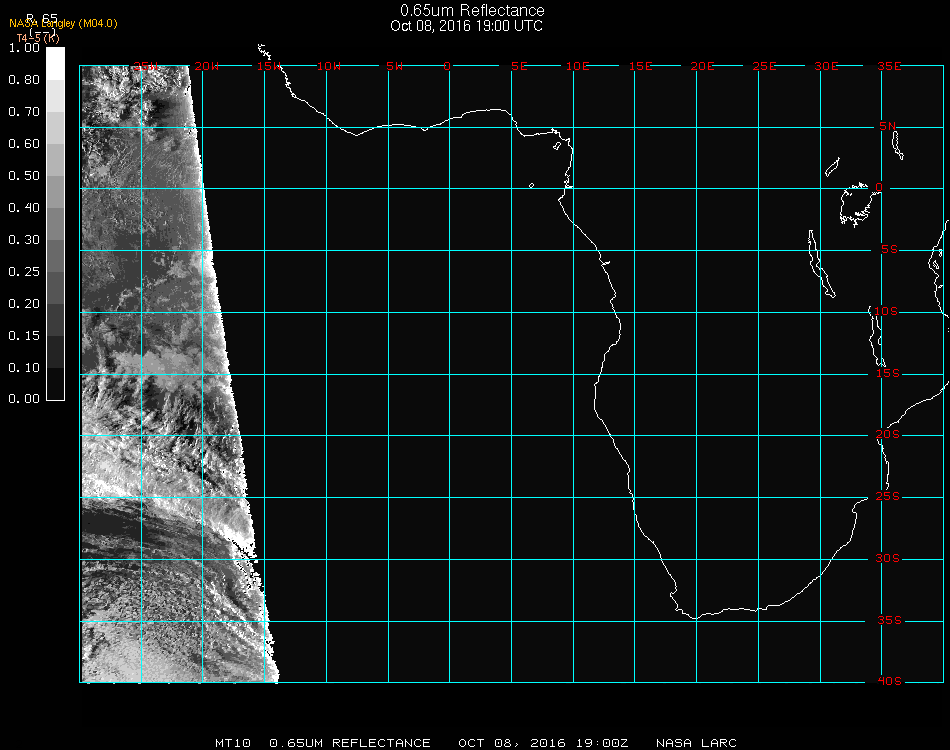The height and width of the screenshot is (750, 950).
Task: Select the NASA Langley (M04.0) label
Action: [63, 24]
